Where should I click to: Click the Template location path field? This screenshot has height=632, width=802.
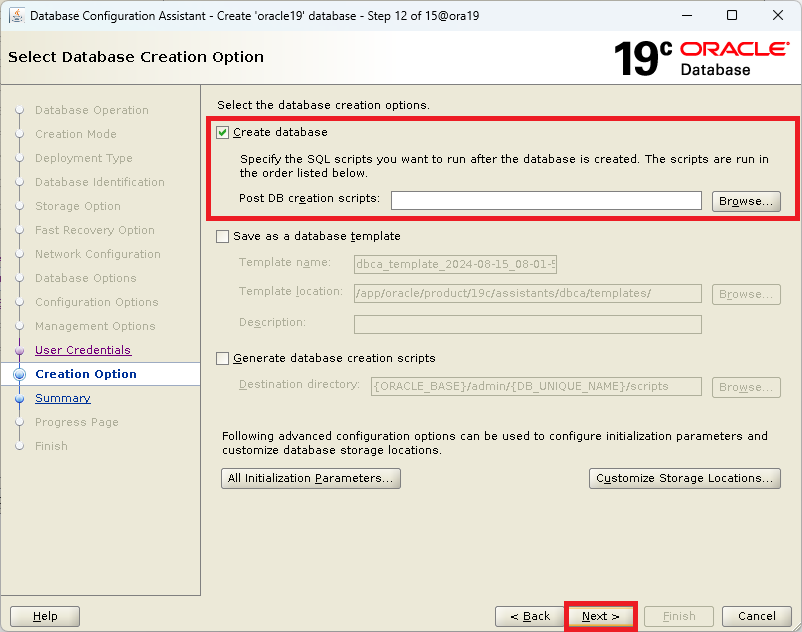[x=528, y=294]
